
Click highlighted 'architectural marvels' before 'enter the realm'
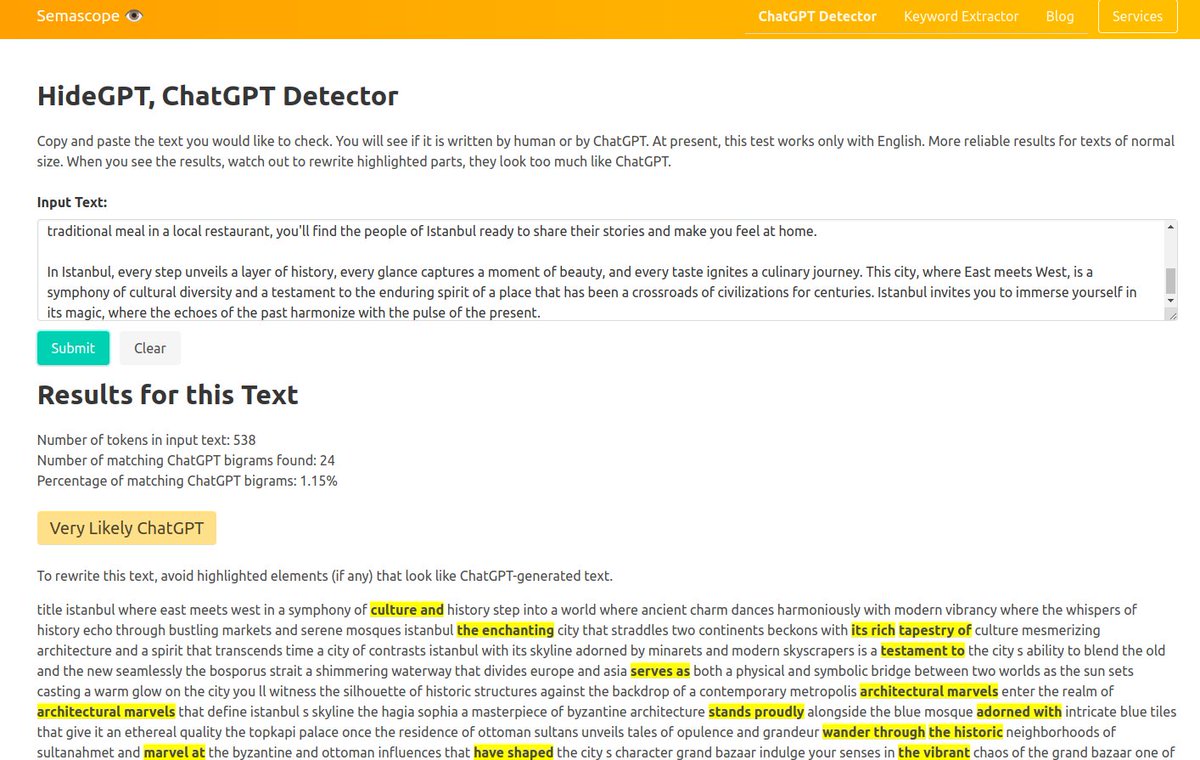click(x=929, y=691)
